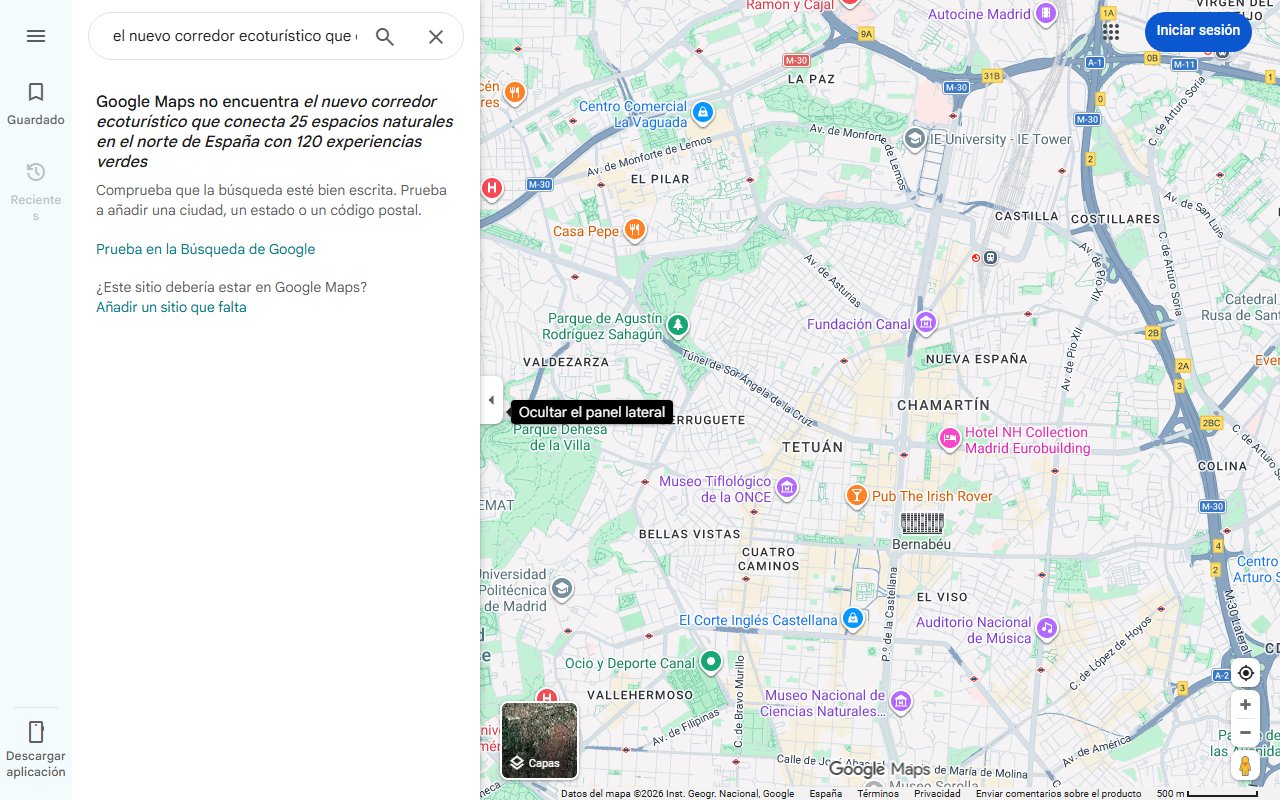This screenshot has height=800, width=1280.
Task: Open the Privacidad footer link
Action: [x=937, y=793]
